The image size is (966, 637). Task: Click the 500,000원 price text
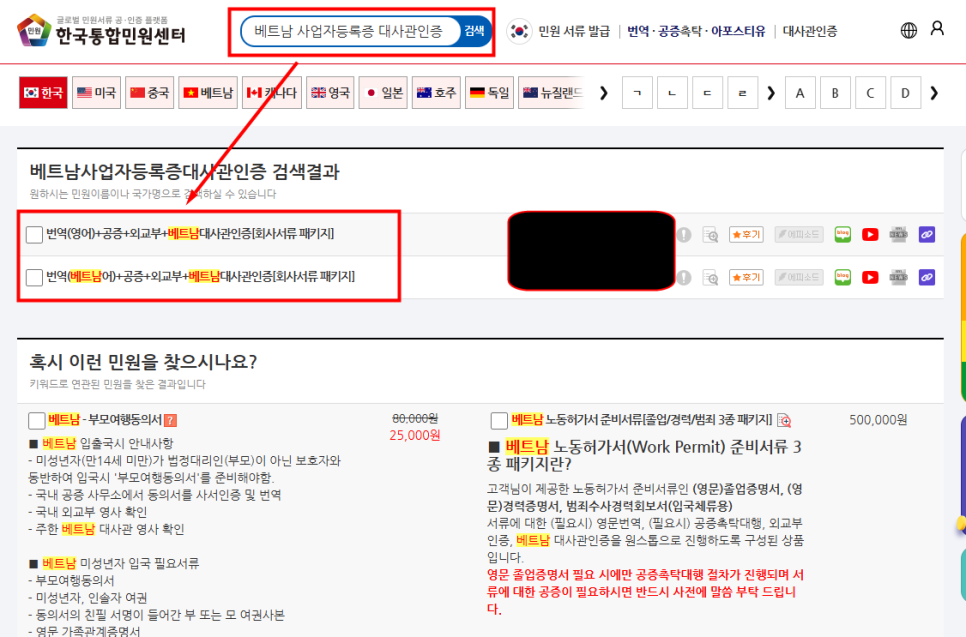pos(878,420)
